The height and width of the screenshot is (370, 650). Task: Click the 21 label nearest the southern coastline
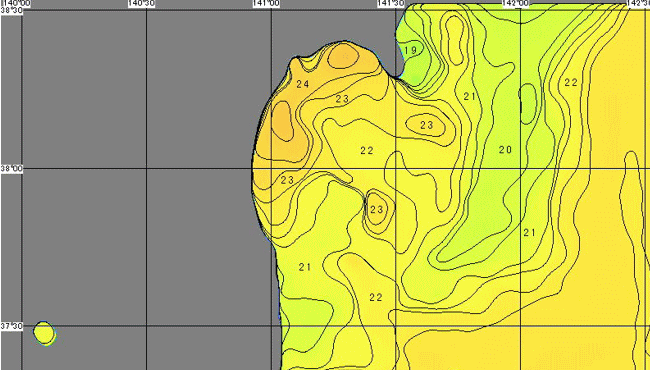click(305, 267)
